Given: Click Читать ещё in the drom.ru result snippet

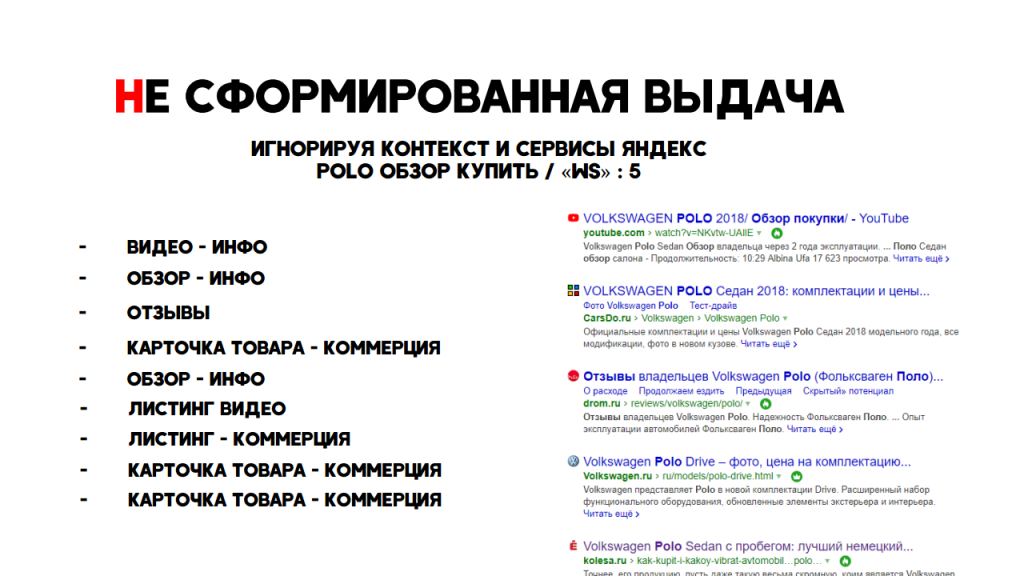Looking at the screenshot, I should pos(814,429).
